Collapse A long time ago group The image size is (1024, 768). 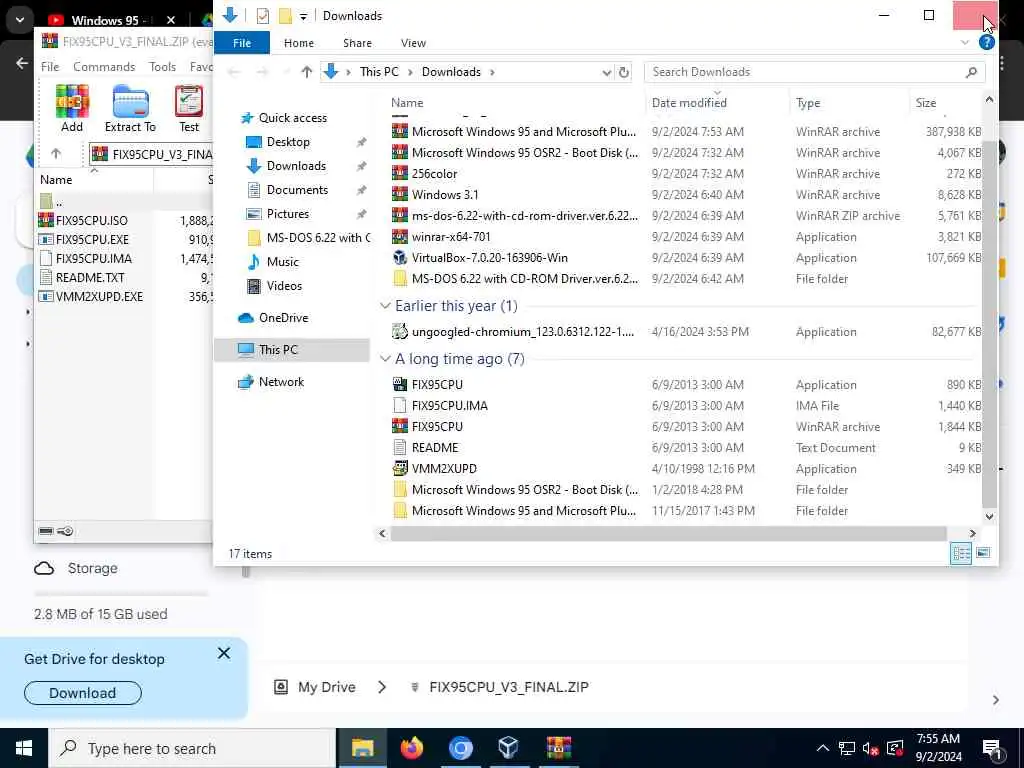tap(385, 359)
